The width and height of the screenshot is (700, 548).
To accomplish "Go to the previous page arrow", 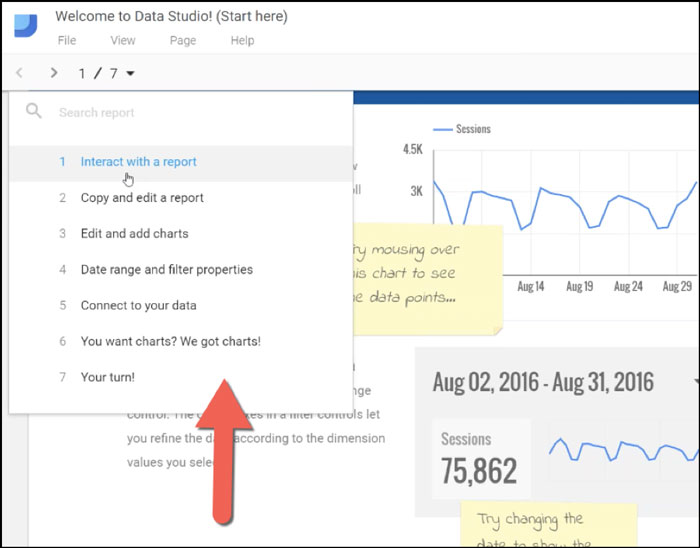I will [19, 73].
